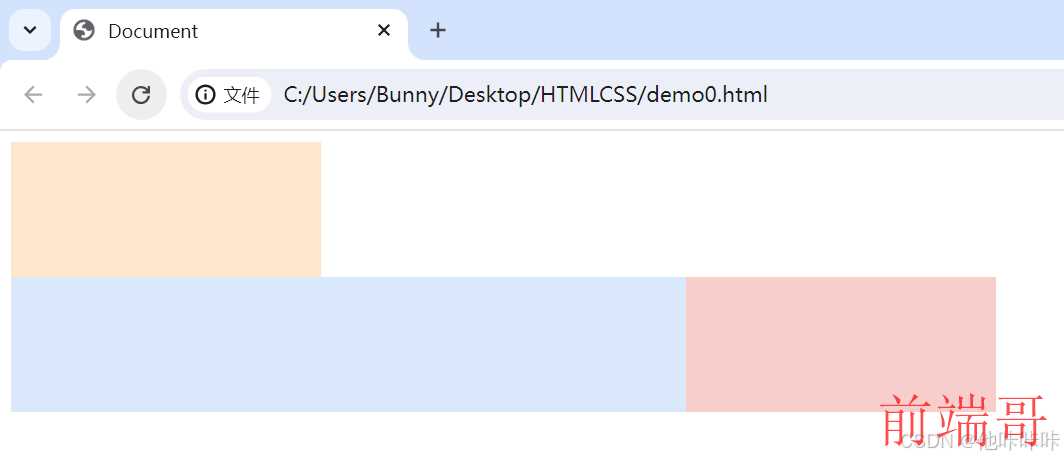Close the Document tab

coord(384,31)
